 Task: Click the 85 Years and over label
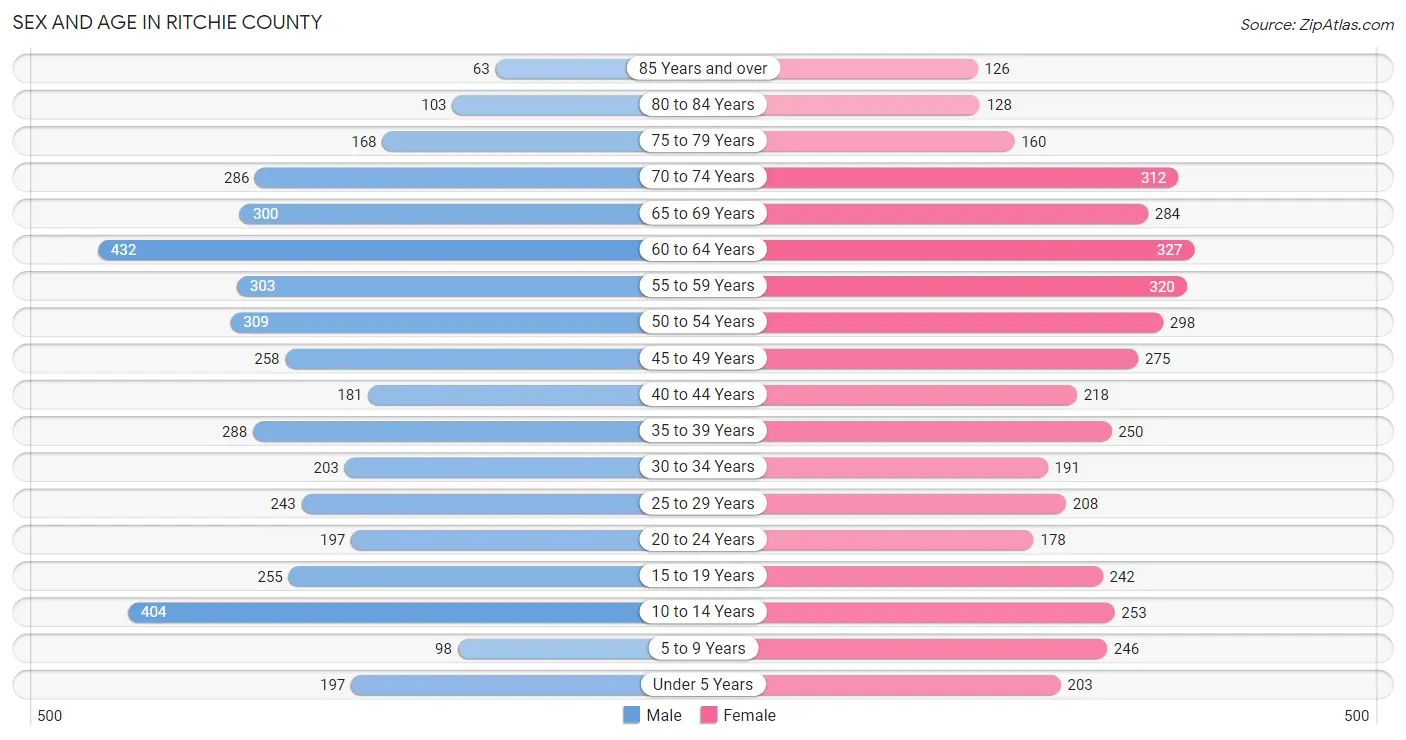pos(703,69)
